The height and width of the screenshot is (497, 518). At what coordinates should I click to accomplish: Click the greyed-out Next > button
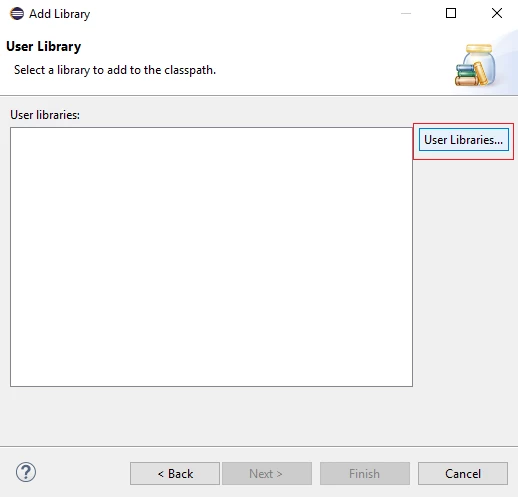[267, 473]
